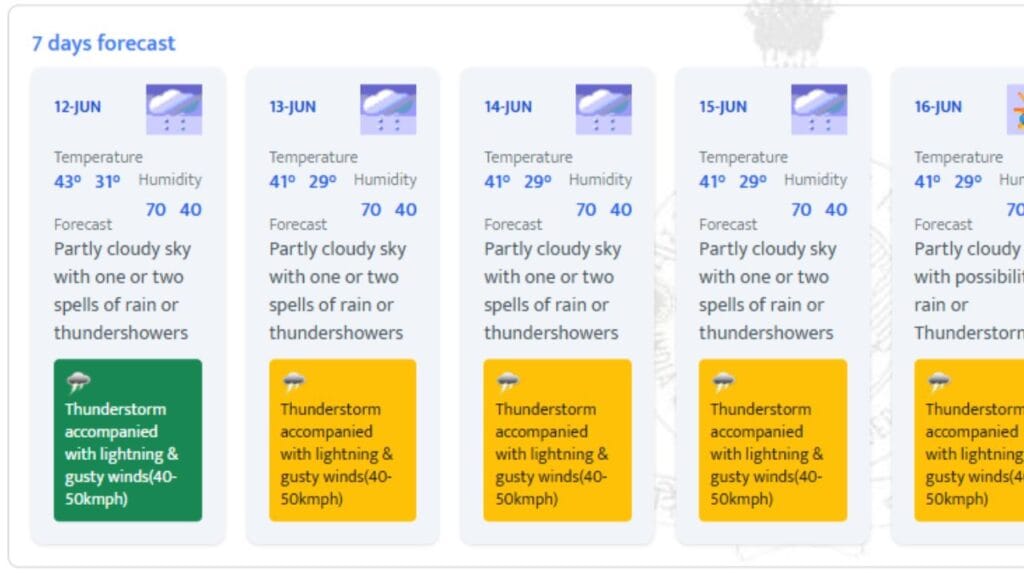Click thunderstorm icon in 14-JUN yellow warning

point(508,381)
